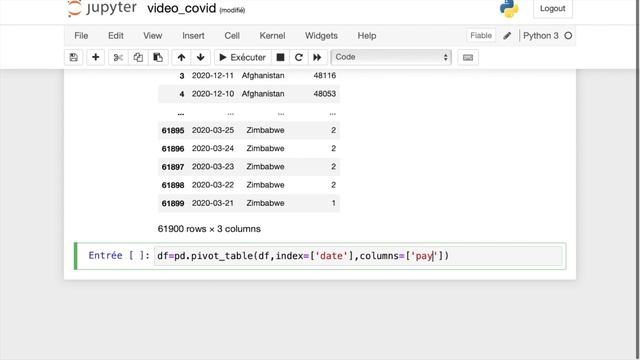Open the File menu

tap(81, 36)
